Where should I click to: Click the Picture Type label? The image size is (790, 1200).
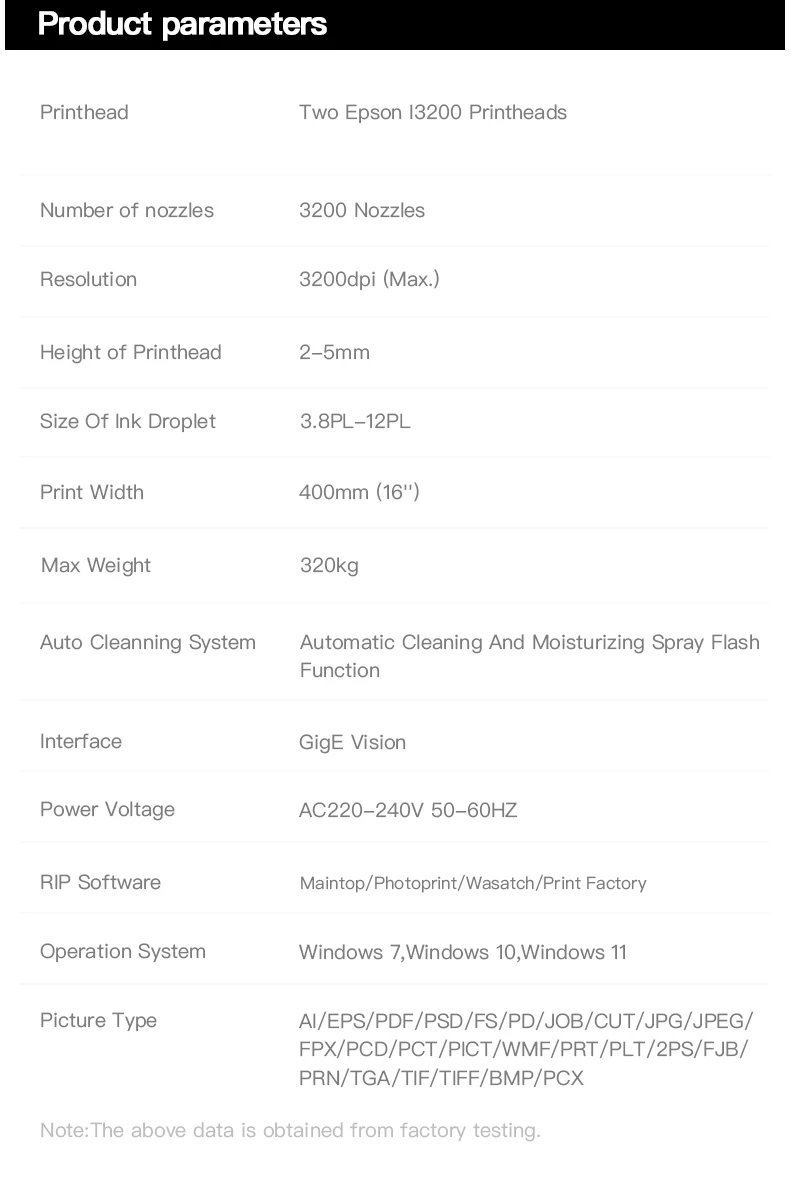(98, 1020)
